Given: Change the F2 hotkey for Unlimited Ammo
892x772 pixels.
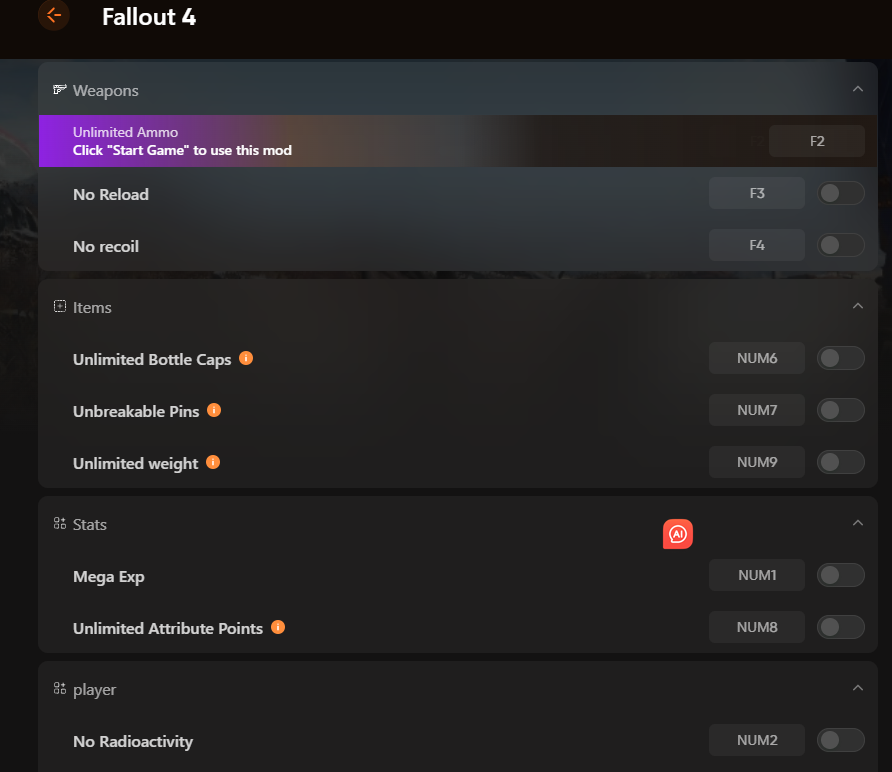Looking at the screenshot, I should click(817, 141).
